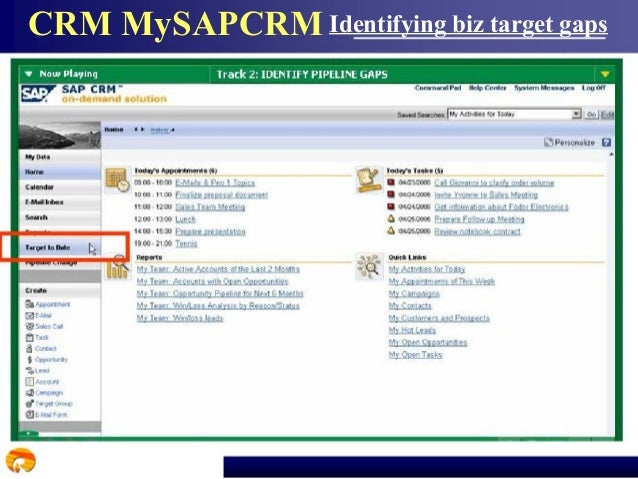
Task: Click the orange logo at bottom left
Action: (20, 461)
